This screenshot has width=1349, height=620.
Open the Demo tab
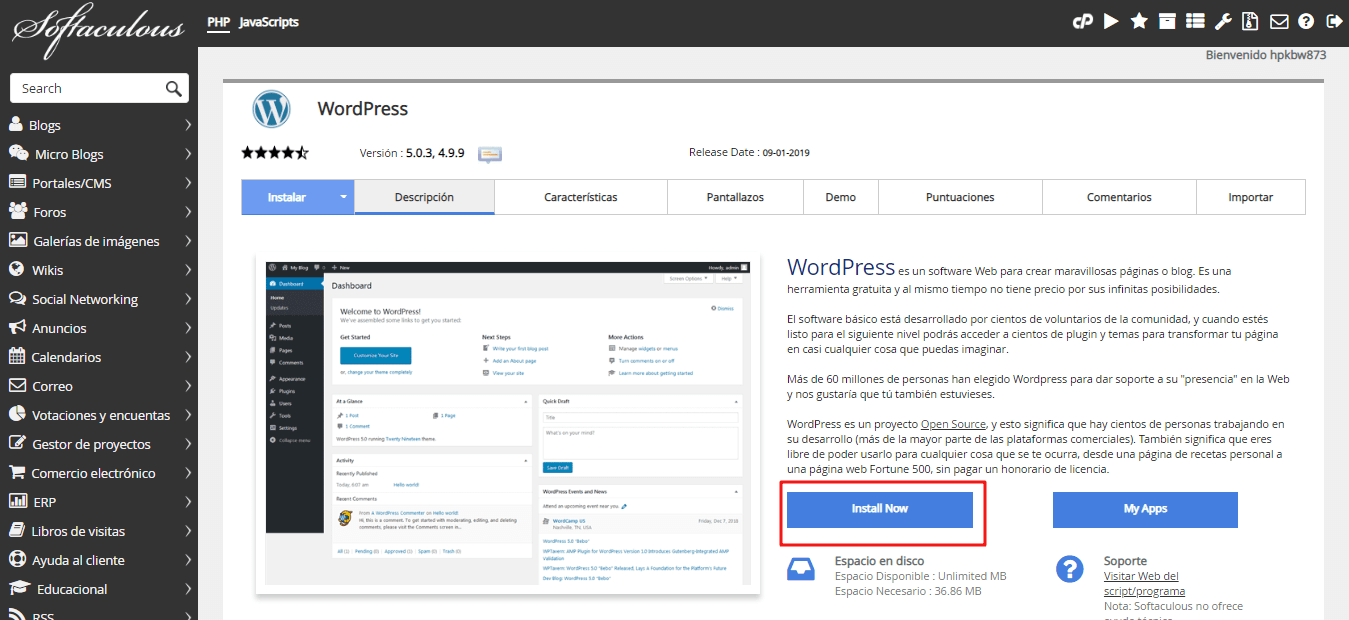point(841,197)
